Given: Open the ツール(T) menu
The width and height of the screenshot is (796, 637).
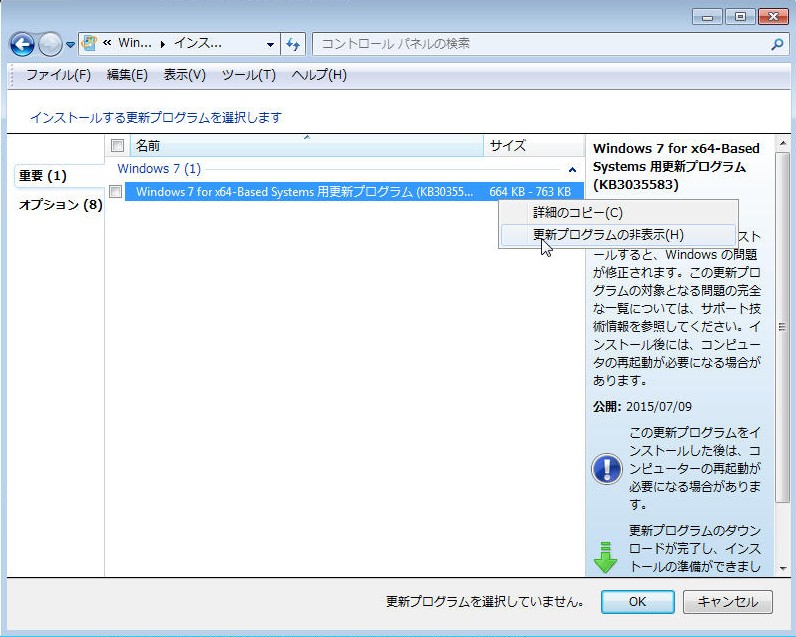Looking at the screenshot, I should point(249,75).
